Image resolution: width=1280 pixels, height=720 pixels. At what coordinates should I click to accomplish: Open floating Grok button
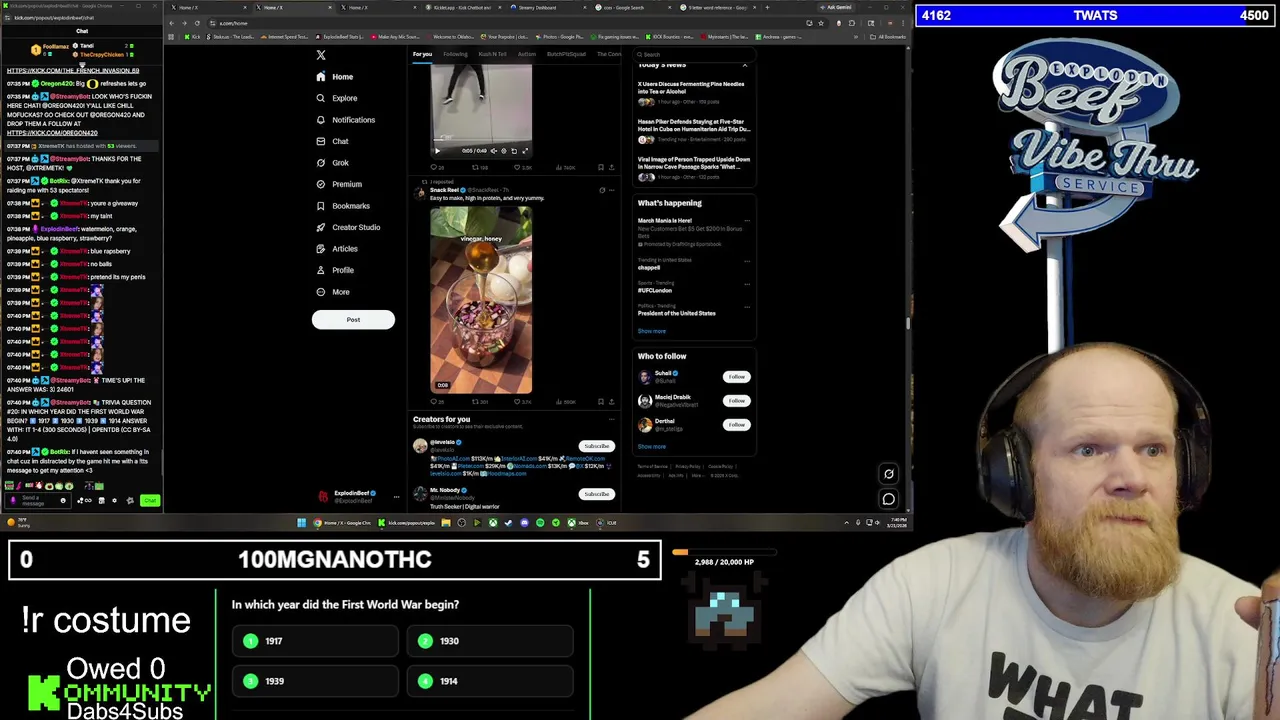tap(888, 475)
